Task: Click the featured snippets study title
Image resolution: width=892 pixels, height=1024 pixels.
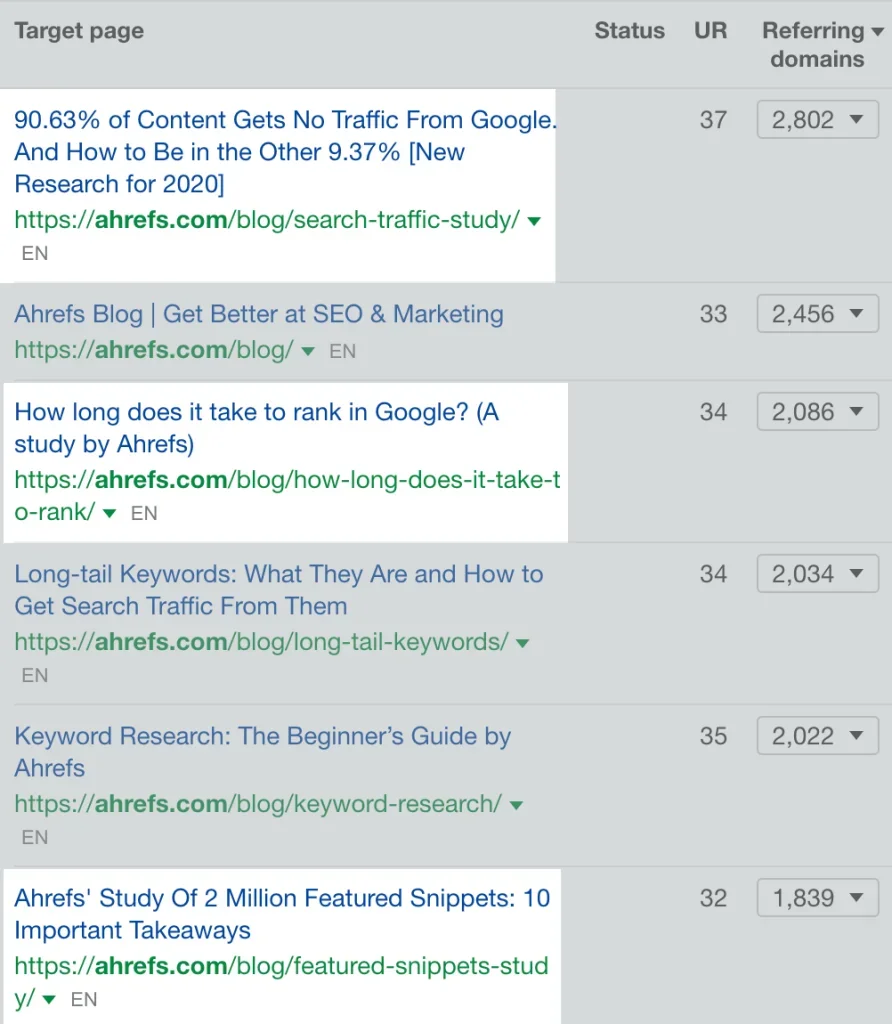Action: (281, 914)
